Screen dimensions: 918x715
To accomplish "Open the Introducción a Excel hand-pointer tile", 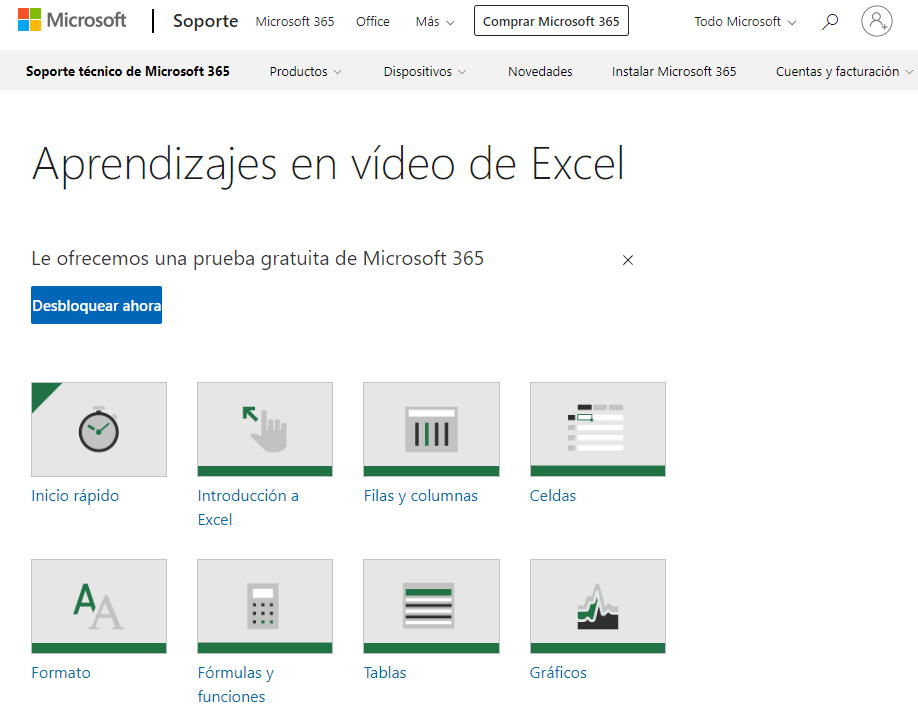I will (265, 429).
